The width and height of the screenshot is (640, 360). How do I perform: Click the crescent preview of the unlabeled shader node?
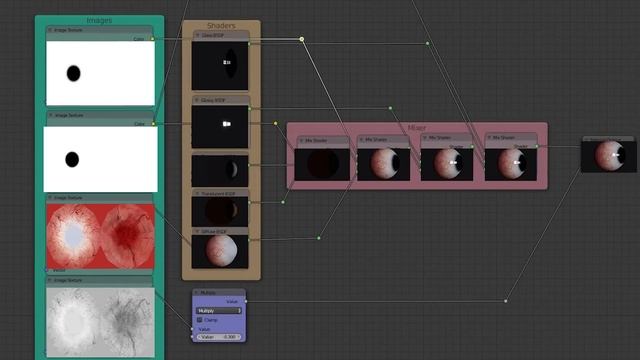(x=220, y=171)
